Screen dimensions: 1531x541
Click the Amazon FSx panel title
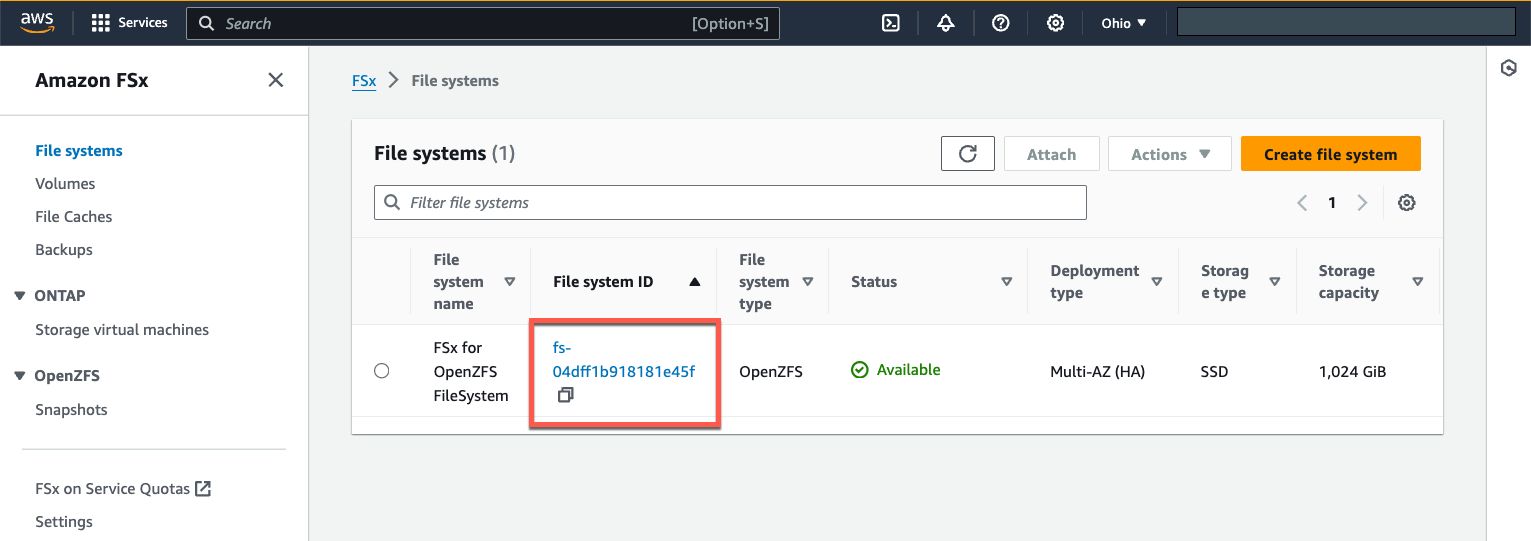[92, 81]
